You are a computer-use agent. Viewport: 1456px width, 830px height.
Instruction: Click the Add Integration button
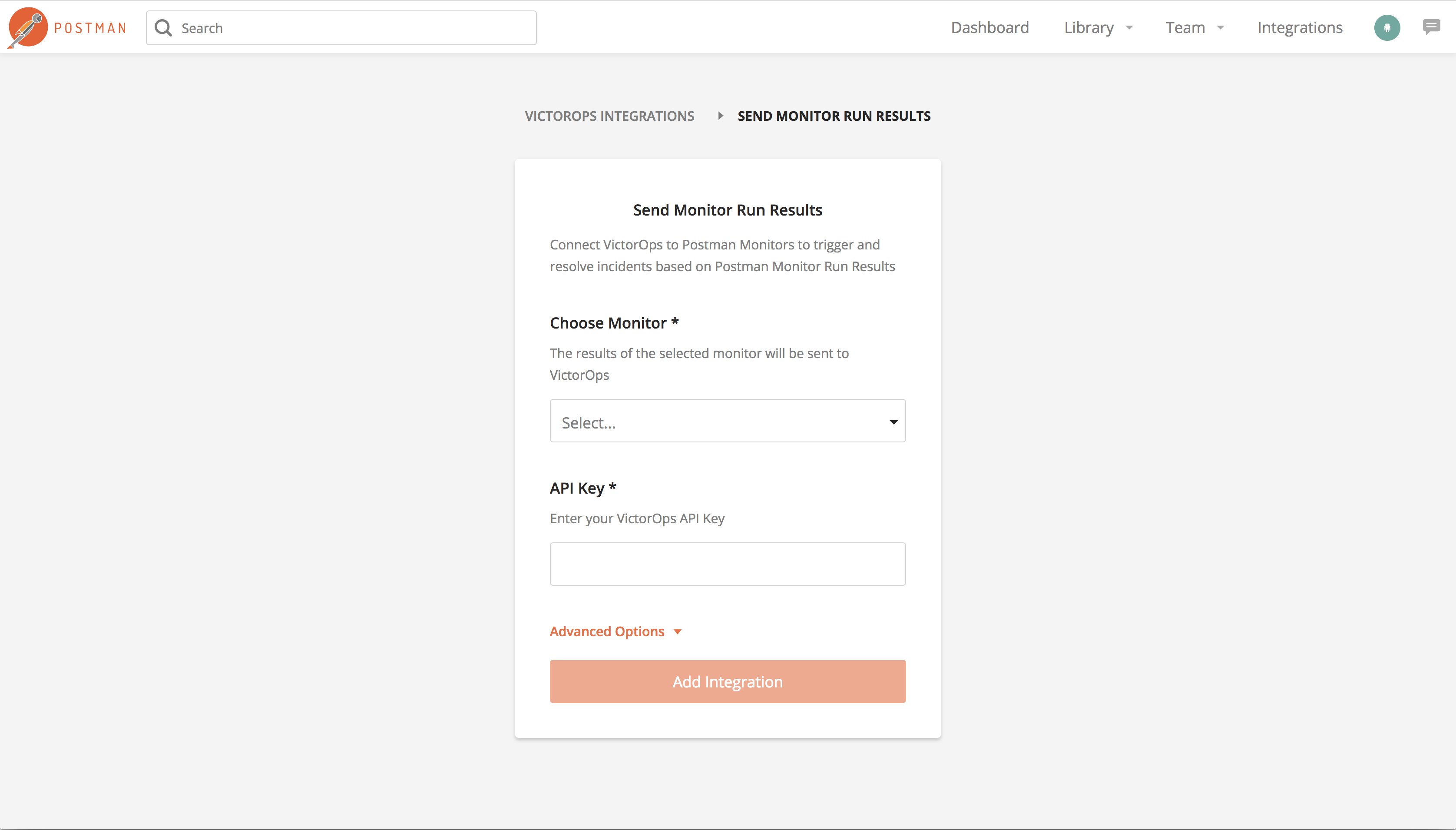728,681
